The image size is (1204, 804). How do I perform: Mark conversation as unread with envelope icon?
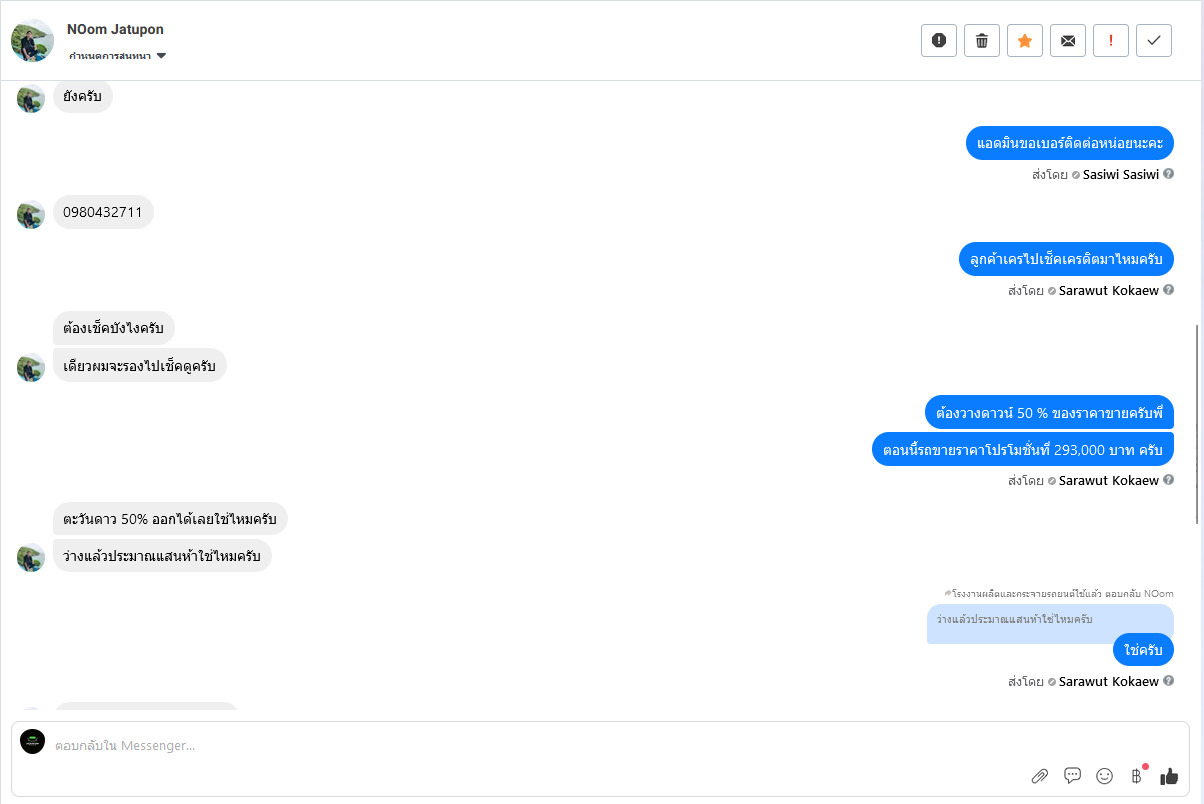point(1068,41)
